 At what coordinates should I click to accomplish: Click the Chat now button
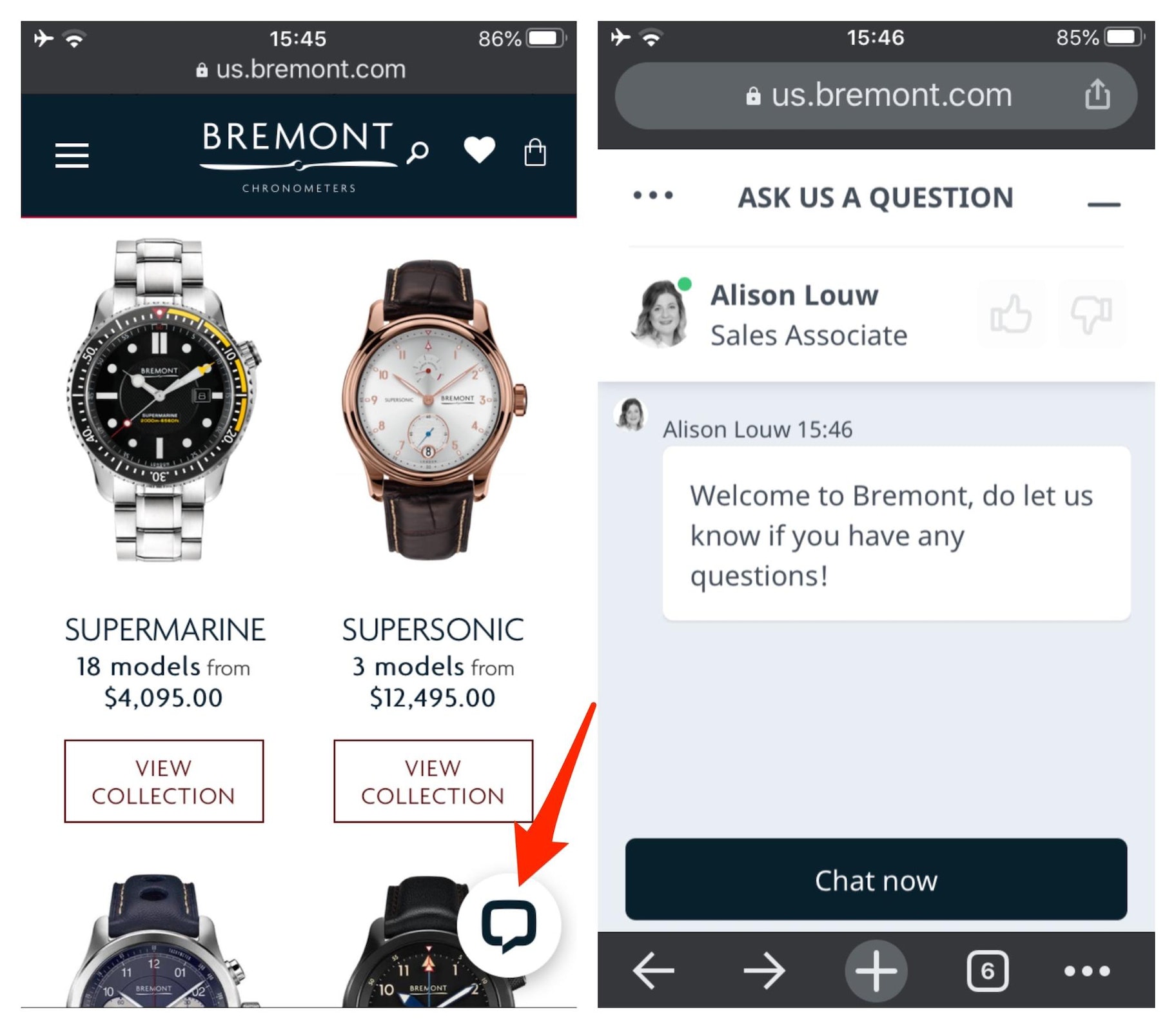(x=876, y=879)
